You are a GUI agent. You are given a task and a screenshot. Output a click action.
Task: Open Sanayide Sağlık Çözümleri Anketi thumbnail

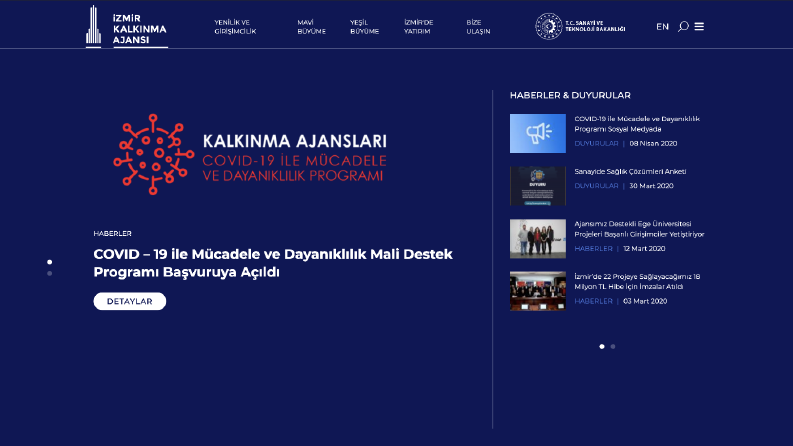tap(538, 186)
